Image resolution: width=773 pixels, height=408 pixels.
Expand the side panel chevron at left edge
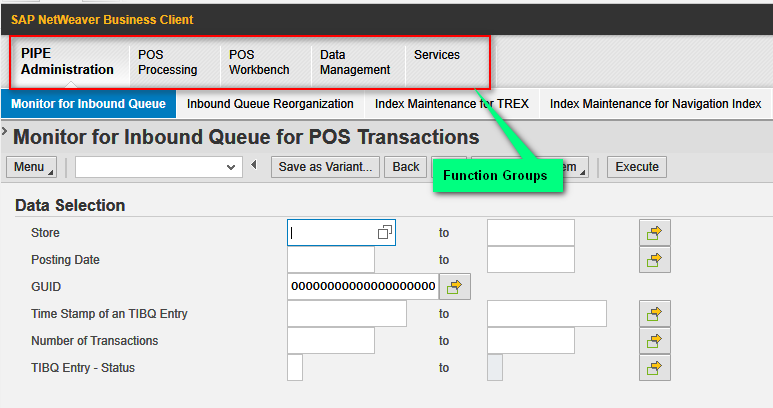(x=5, y=132)
